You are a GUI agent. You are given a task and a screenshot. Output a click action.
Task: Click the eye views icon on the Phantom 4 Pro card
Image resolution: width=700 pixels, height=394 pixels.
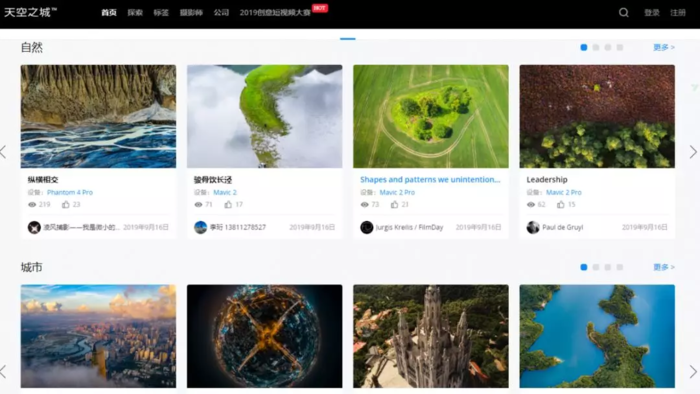pyautogui.click(x=32, y=205)
